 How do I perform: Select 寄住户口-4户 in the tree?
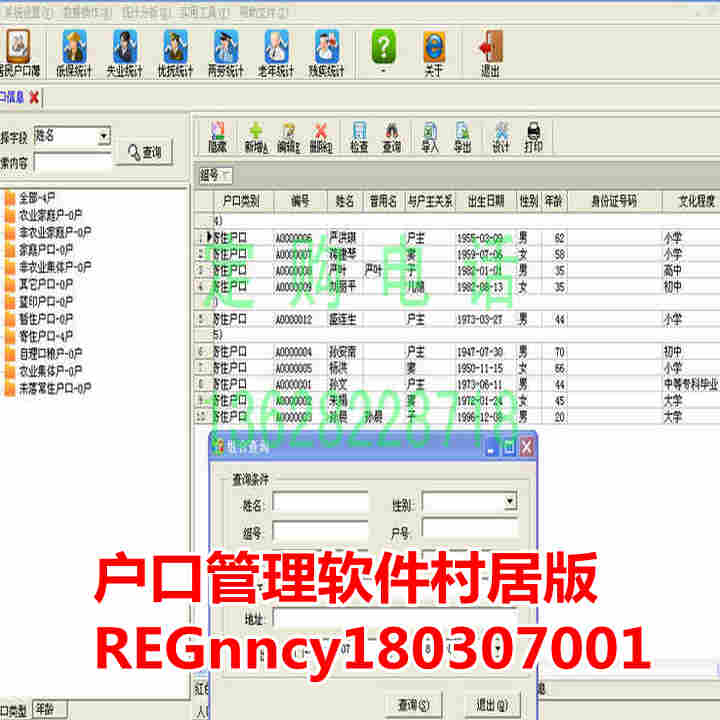point(45,336)
